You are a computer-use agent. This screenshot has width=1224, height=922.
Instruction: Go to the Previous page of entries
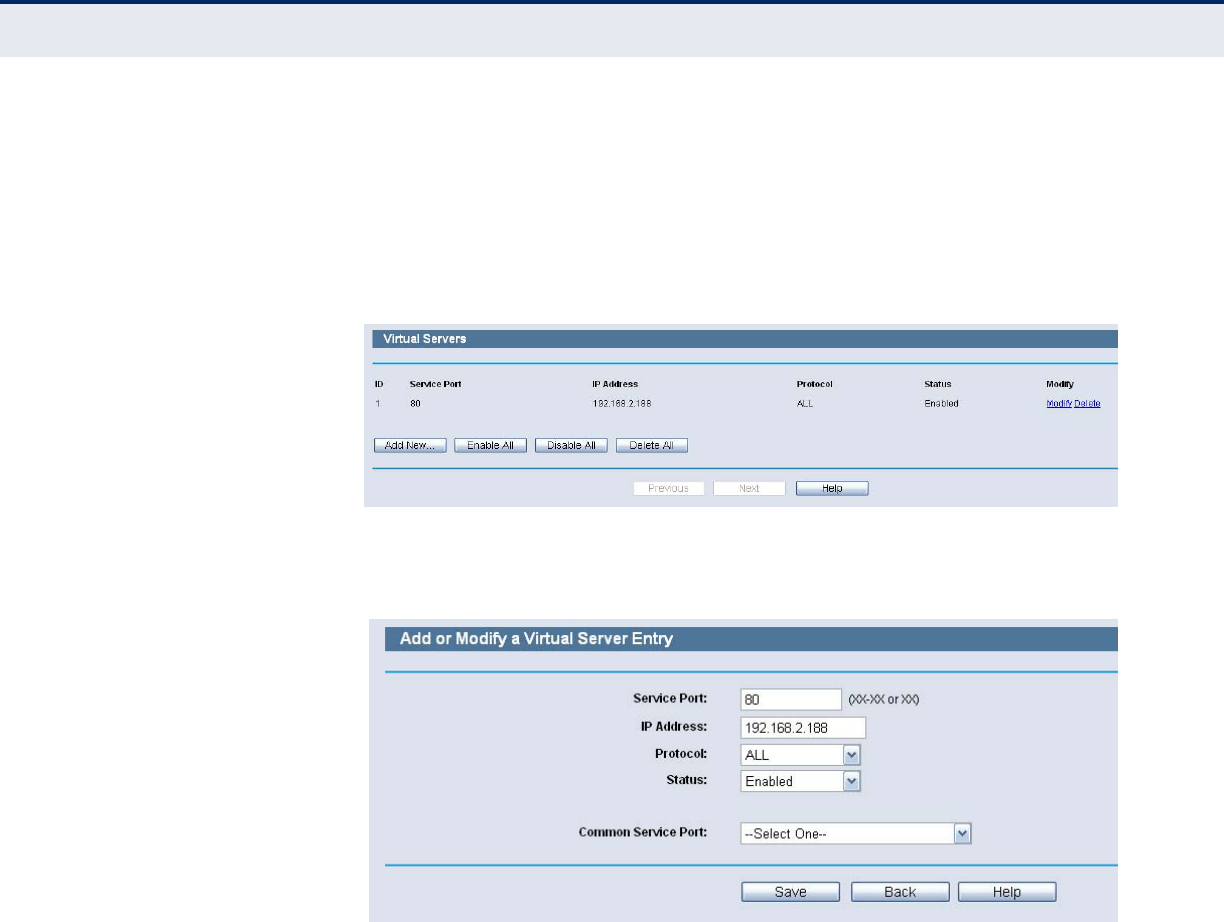click(668, 488)
